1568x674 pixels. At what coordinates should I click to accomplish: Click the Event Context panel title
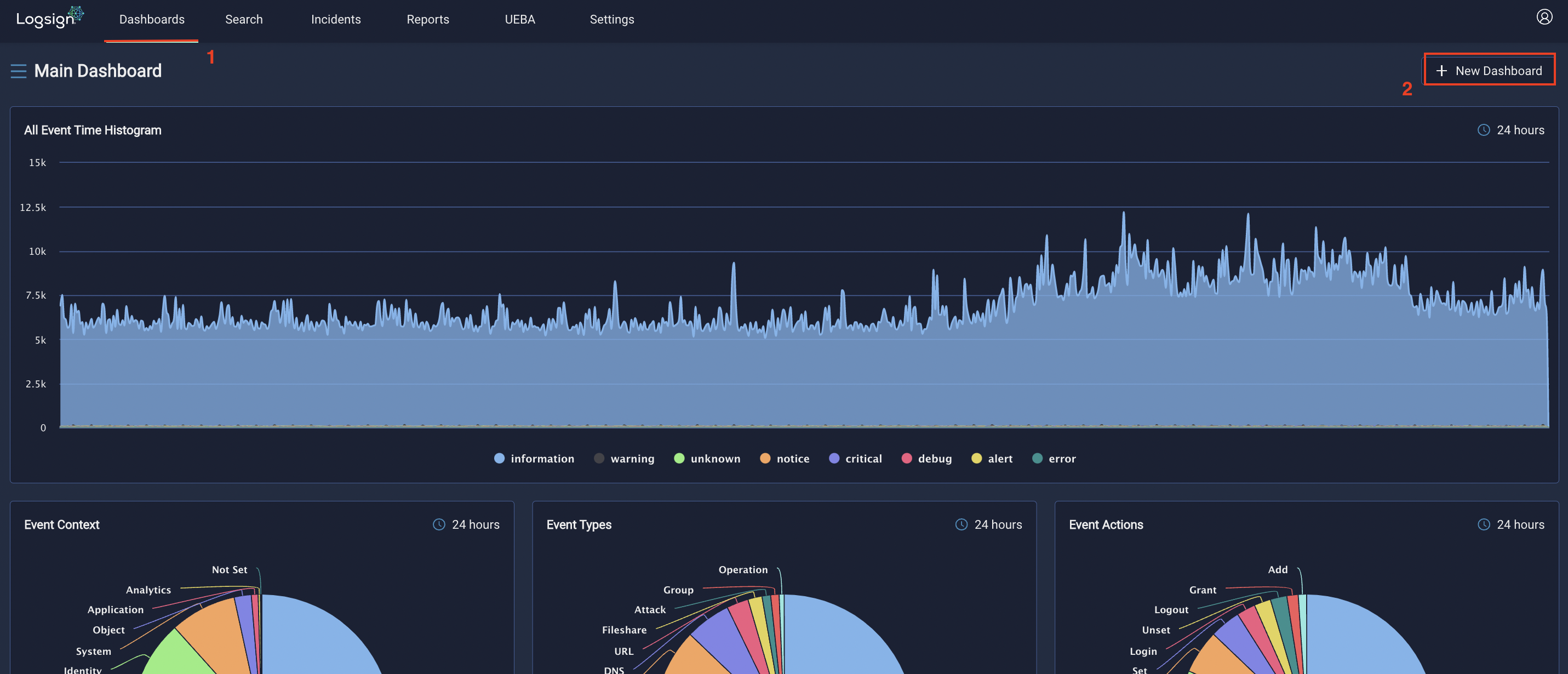coord(61,525)
